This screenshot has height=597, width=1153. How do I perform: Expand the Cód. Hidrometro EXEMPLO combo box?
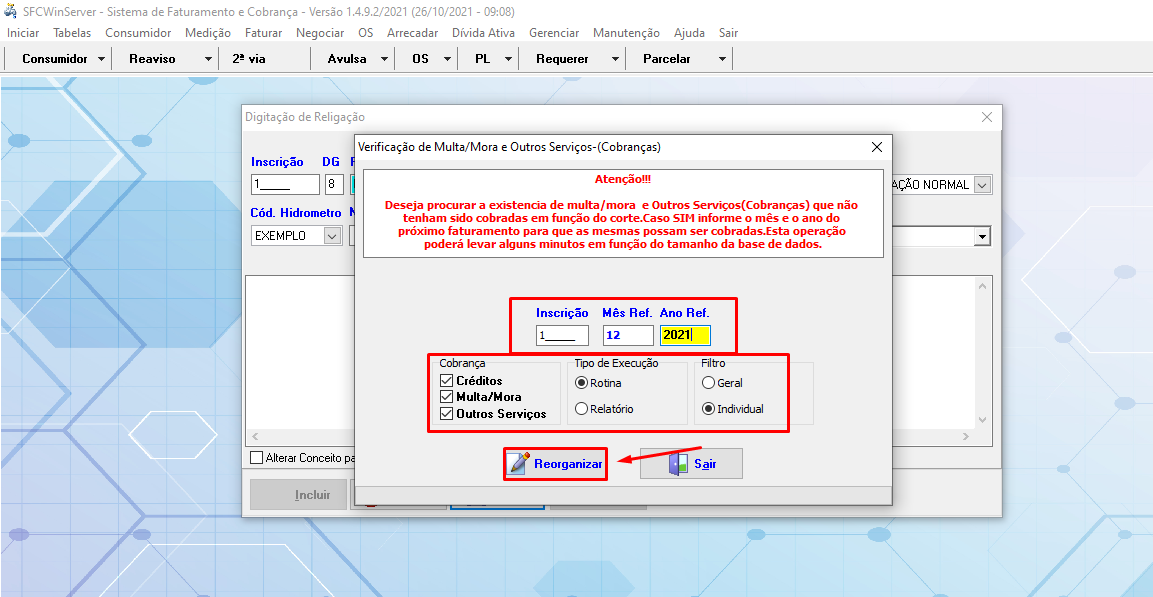332,236
